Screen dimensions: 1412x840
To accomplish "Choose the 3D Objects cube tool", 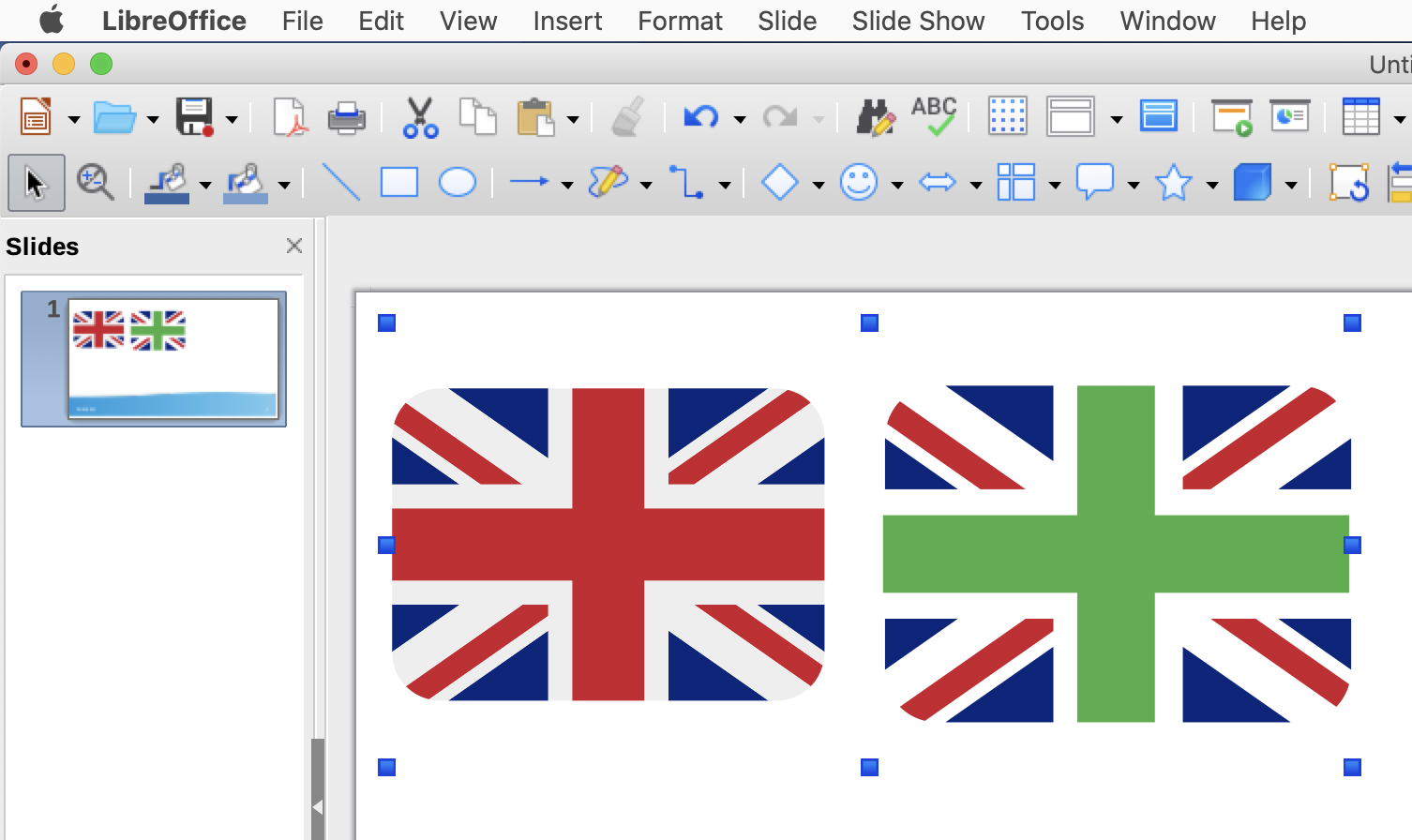I will coord(1253,183).
